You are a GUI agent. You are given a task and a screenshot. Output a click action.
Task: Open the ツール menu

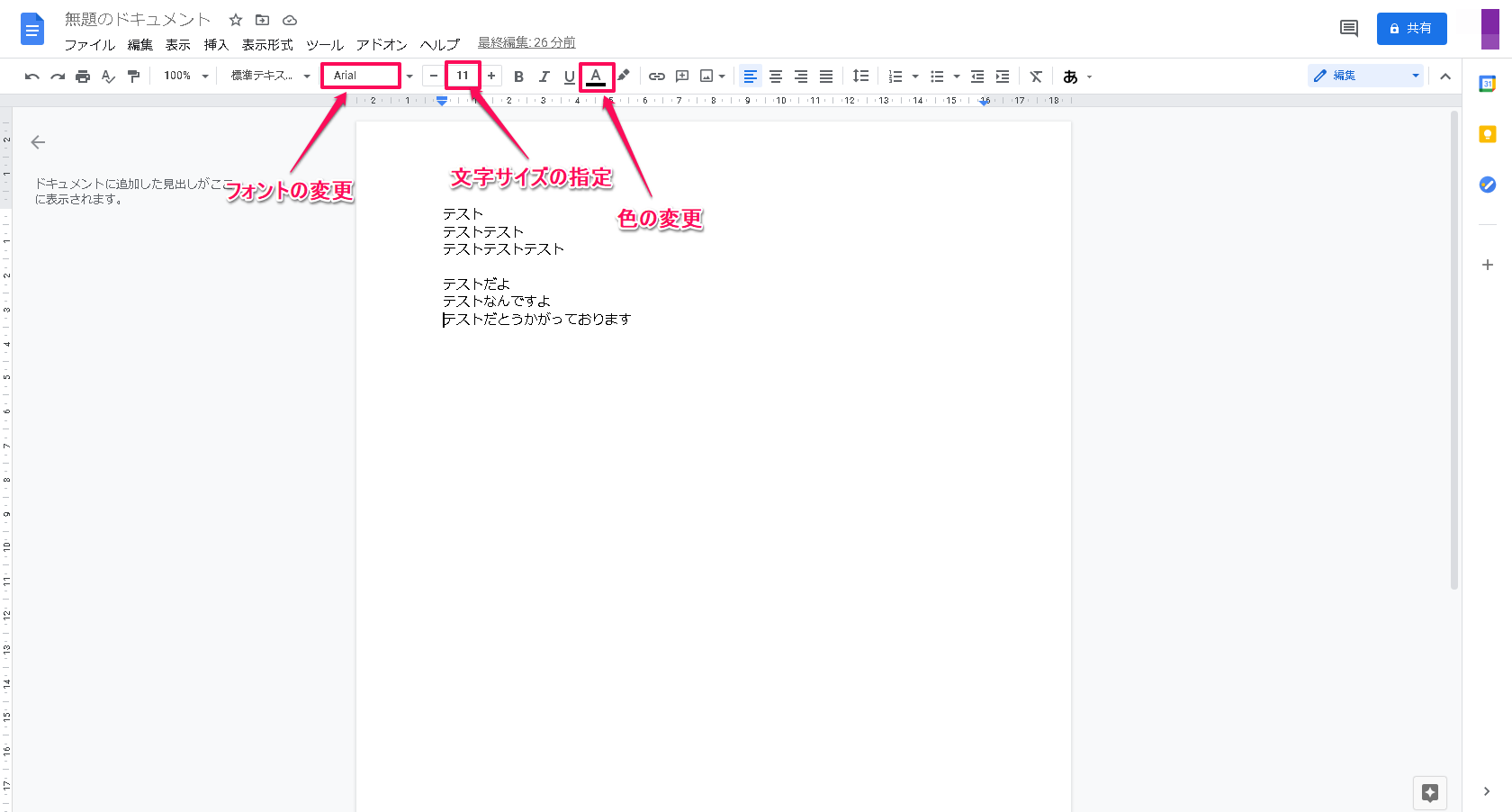pyautogui.click(x=325, y=44)
